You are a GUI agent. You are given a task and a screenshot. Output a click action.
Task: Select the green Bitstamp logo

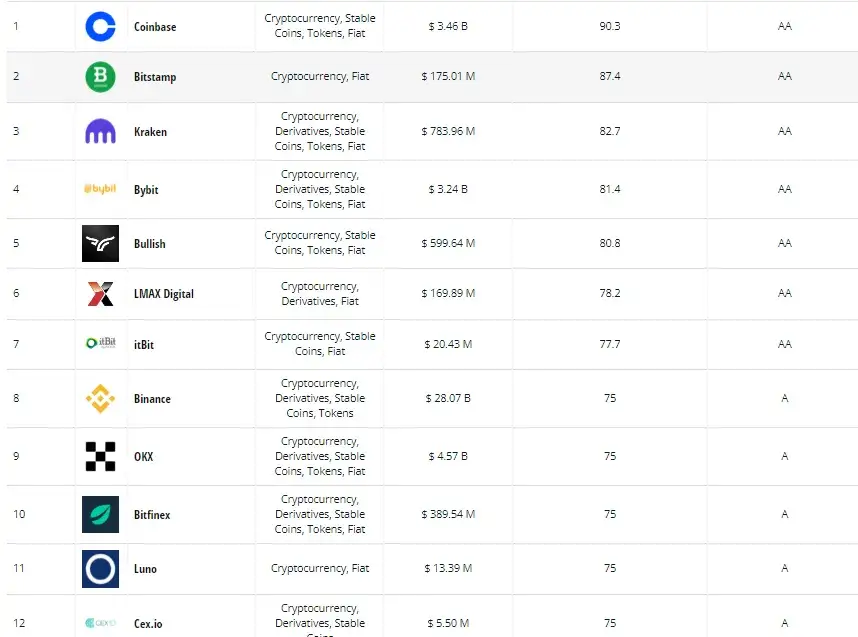[101, 76]
